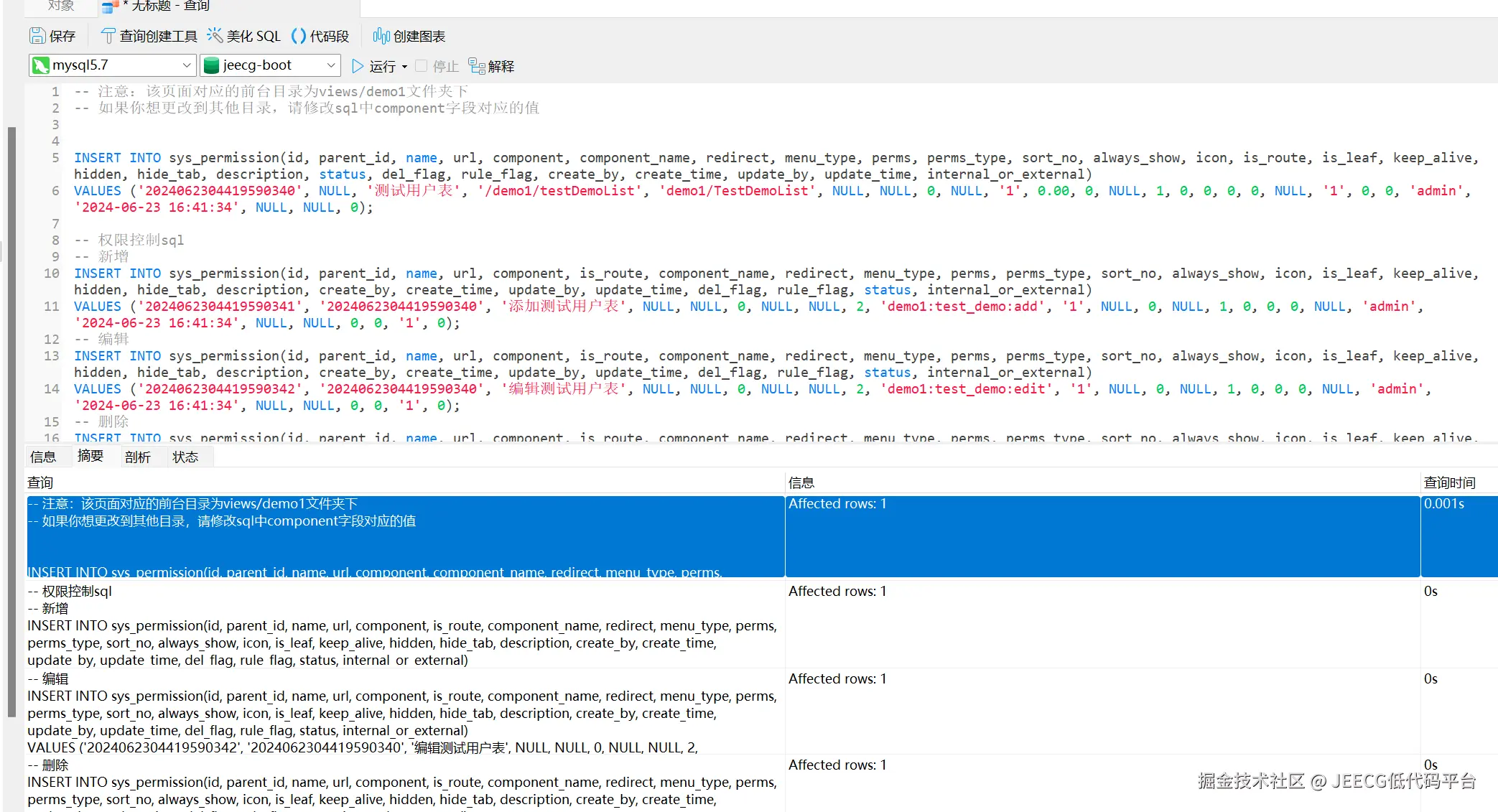Click the Beautify SQL (美化 SQL) icon
The height and width of the screenshot is (812, 1498).
(215, 36)
